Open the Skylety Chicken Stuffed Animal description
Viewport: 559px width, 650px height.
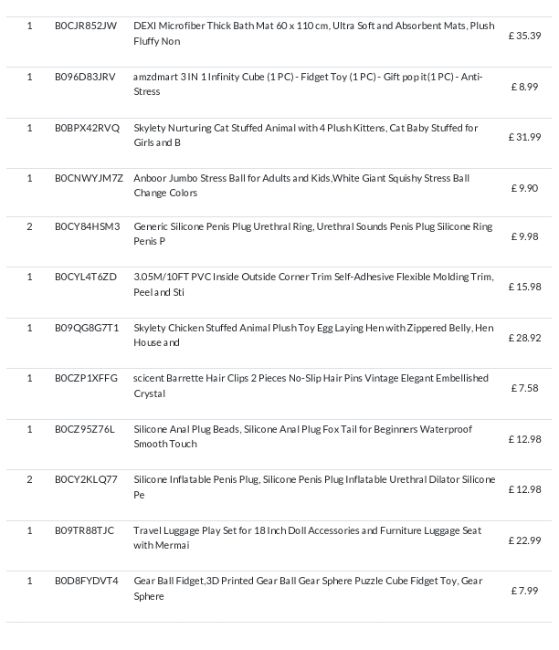click(x=314, y=335)
